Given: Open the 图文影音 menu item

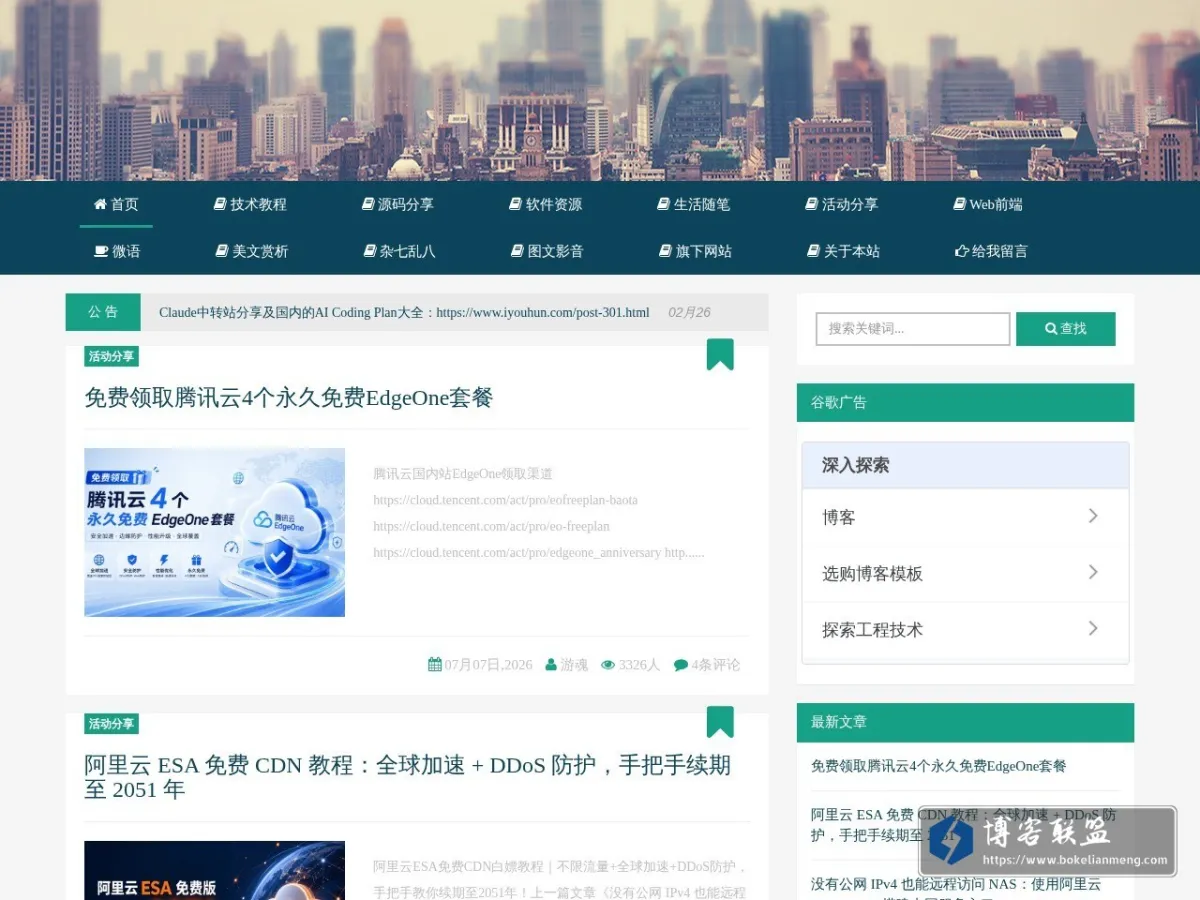Looking at the screenshot, I should (547, 251).
